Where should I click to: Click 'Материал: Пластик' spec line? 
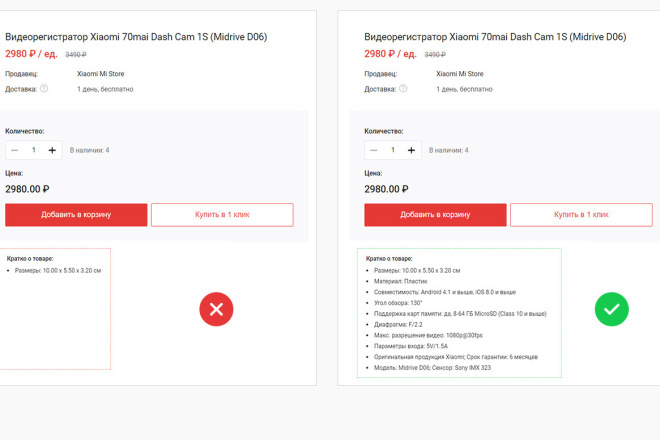400,281
